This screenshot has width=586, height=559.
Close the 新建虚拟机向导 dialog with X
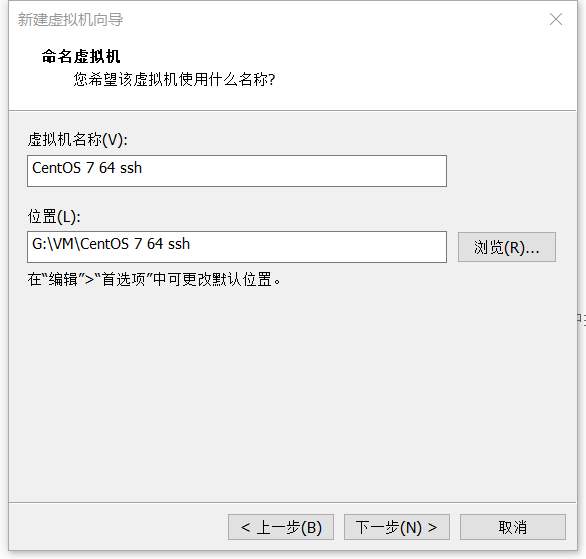(556, 19)
